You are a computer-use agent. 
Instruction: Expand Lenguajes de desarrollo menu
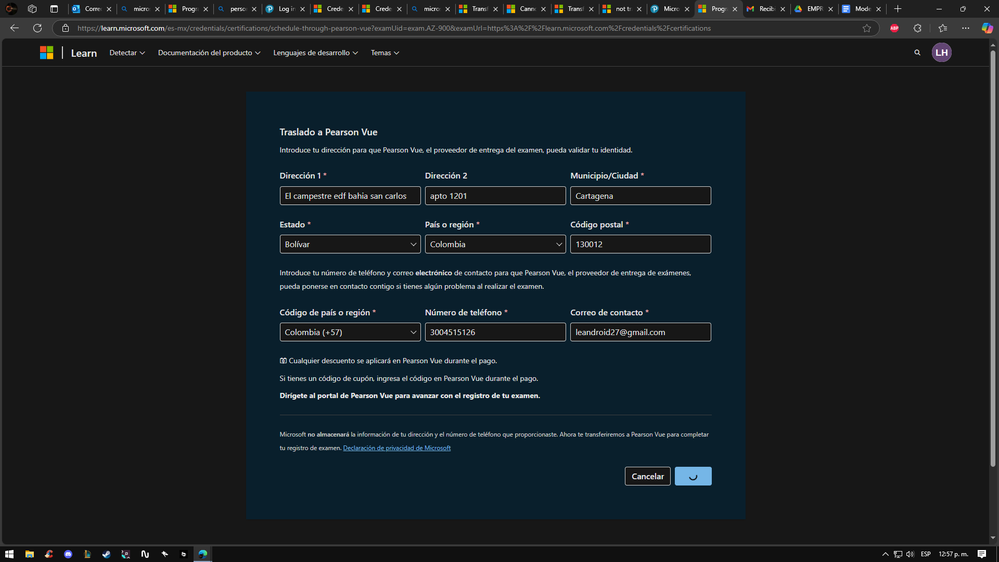[315, 53]
